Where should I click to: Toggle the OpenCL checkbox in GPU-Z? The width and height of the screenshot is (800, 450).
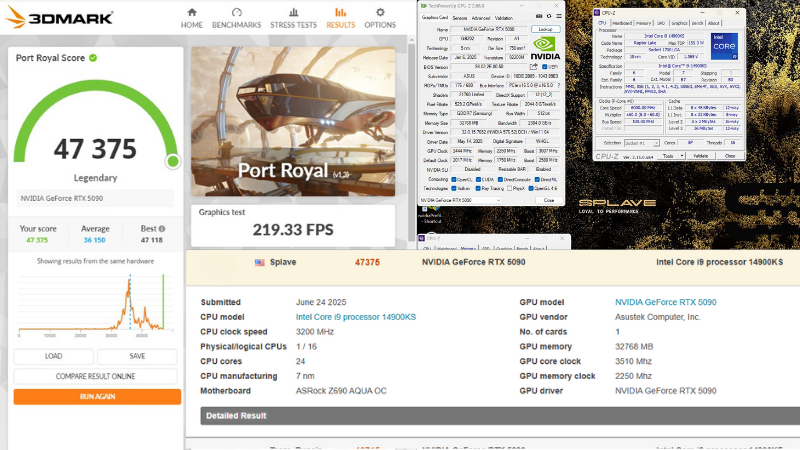(x=454, y=180)
